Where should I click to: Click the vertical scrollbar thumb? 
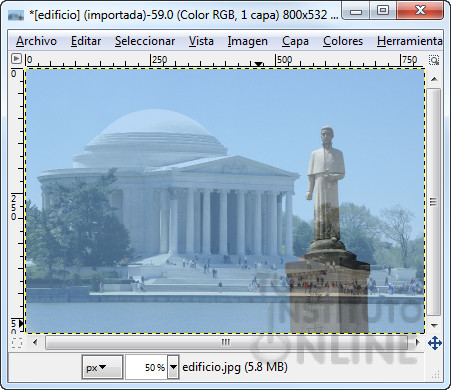[x=434, y=202]
